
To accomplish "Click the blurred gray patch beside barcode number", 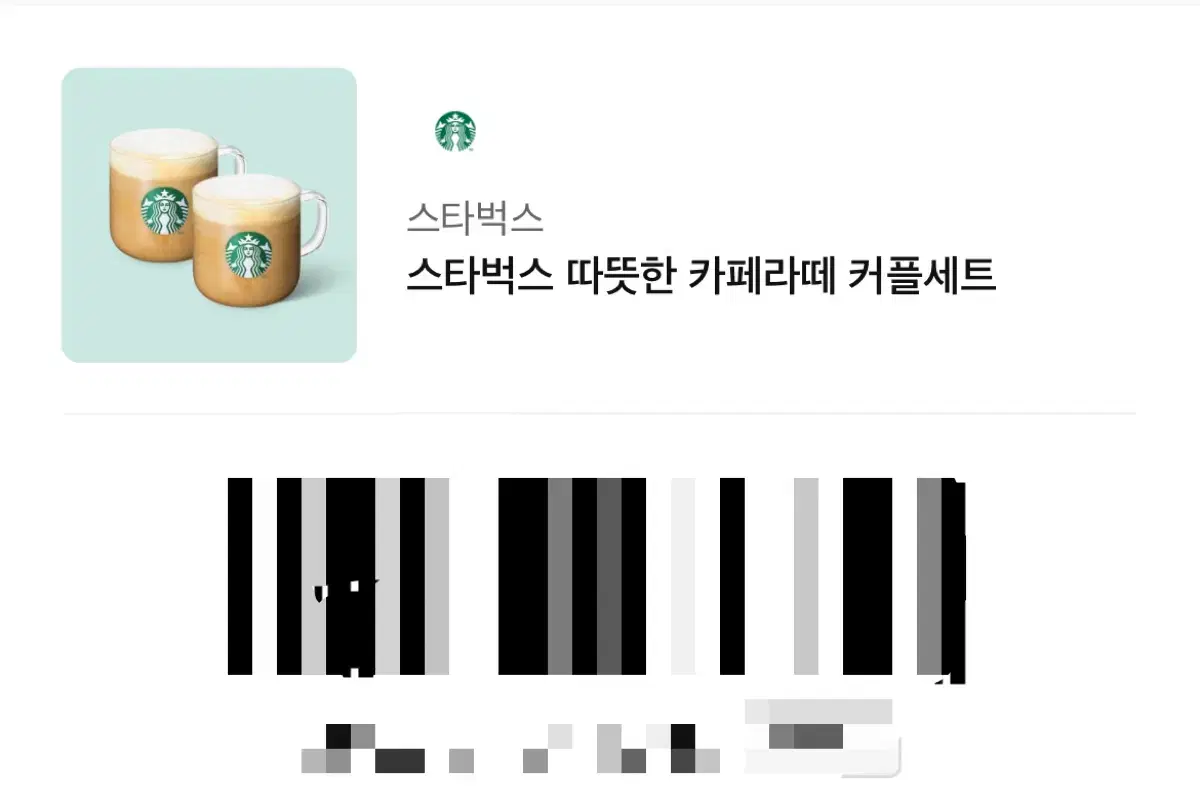I will point(820,737).
